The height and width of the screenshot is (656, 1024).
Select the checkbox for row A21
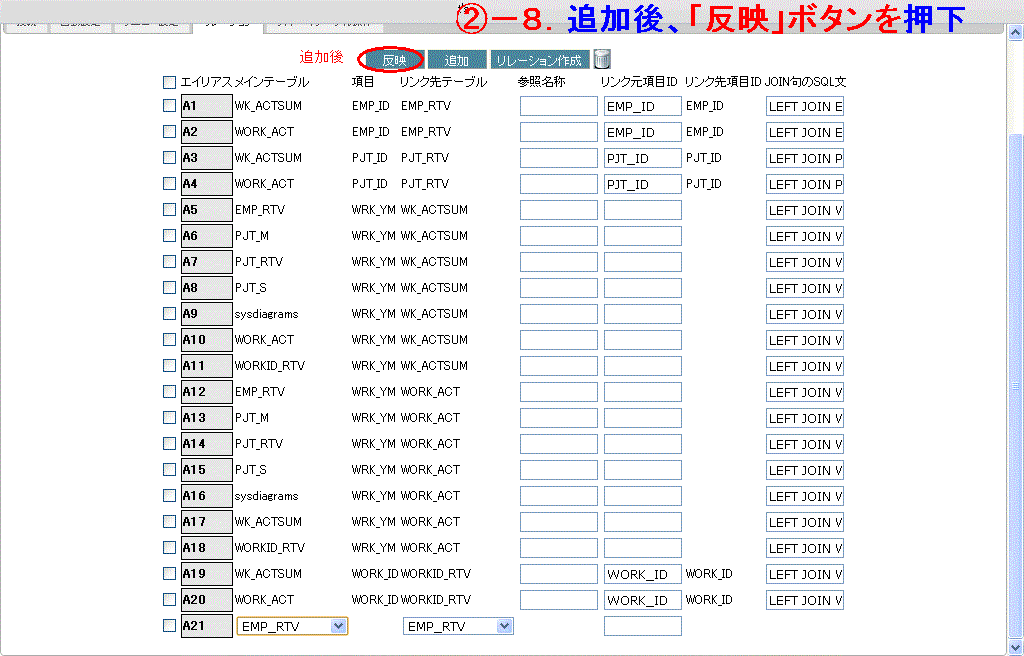point(169,626)
